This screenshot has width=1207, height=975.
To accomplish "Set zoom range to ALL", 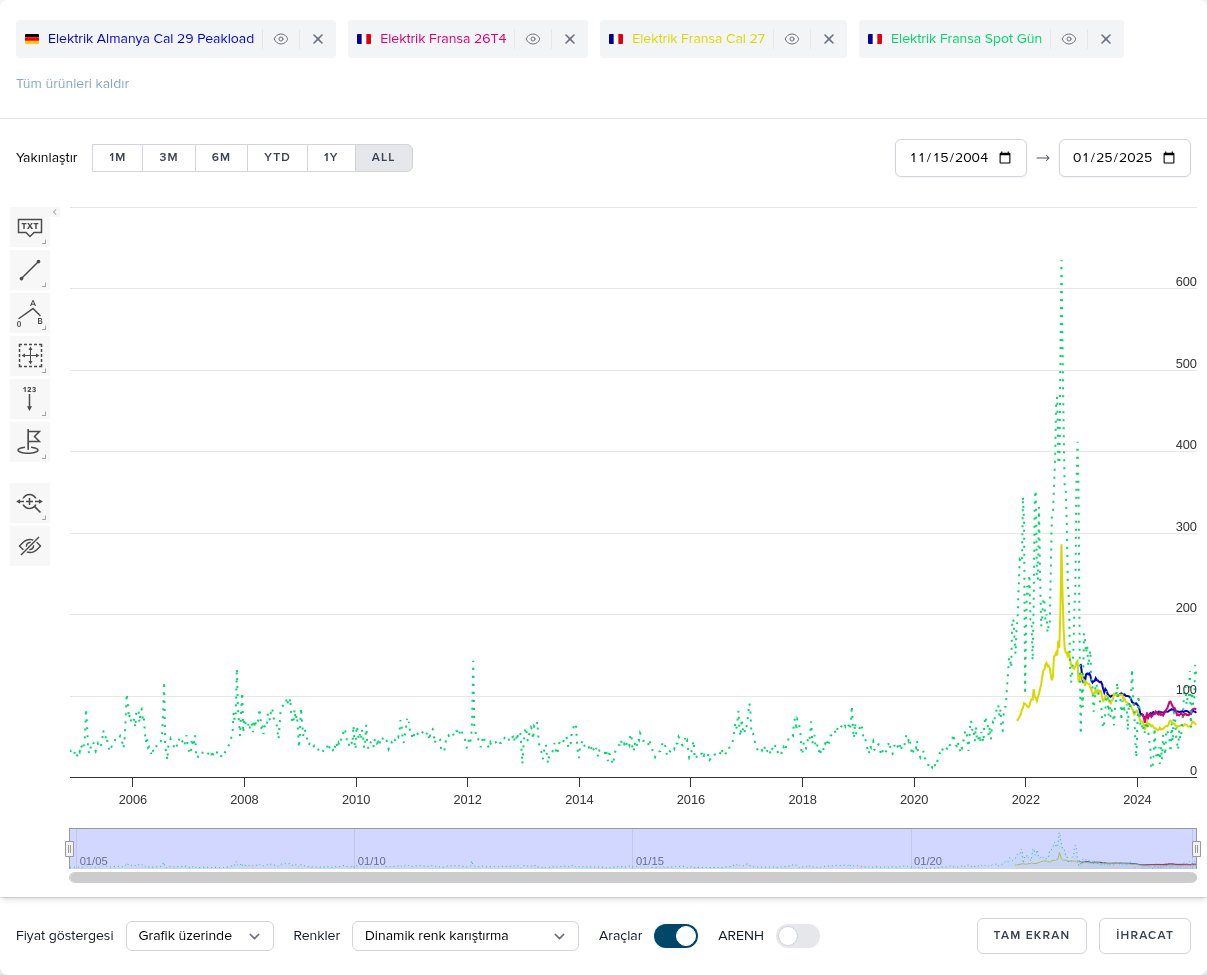I will click(x=384, y=158).
